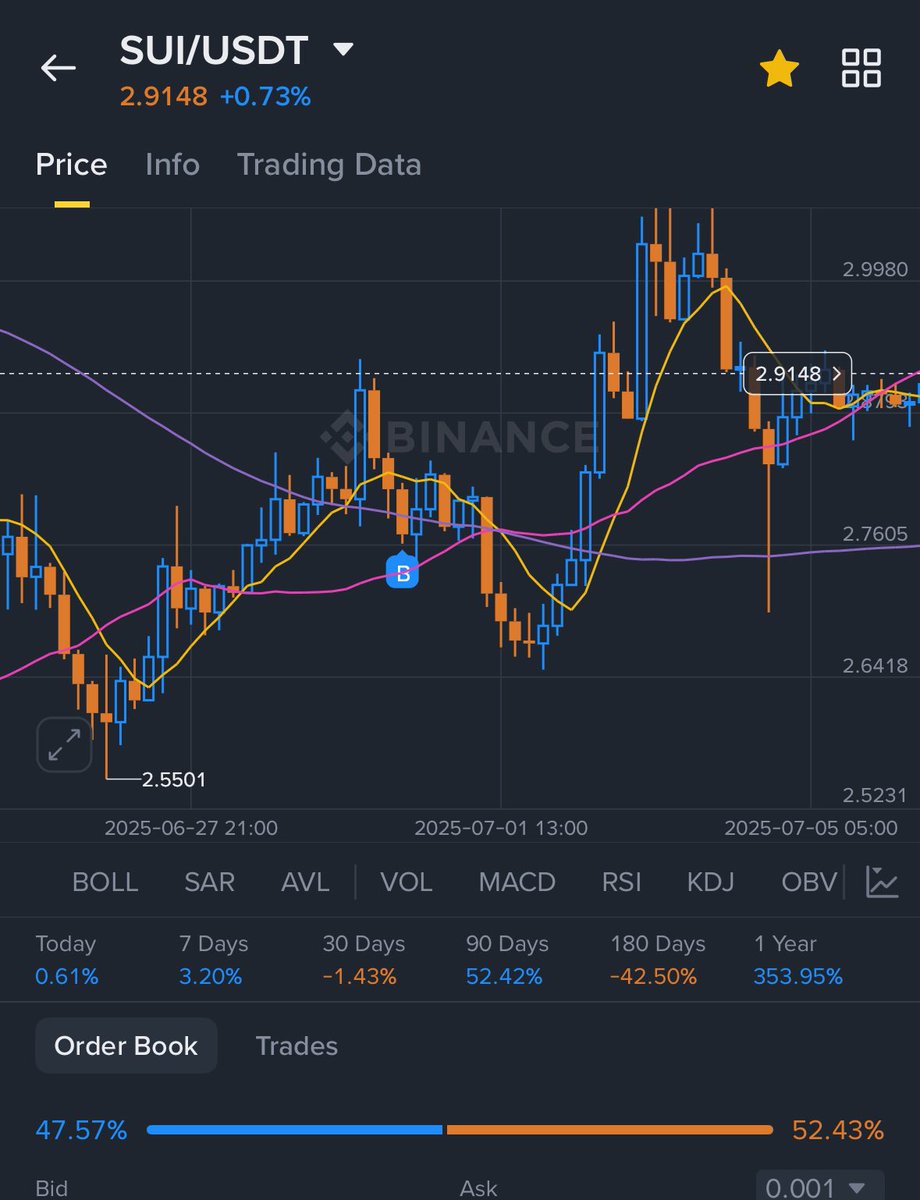Image resolution: width=920 pixels, height=1200 pixels.
Task: Expand the chart to fullscreen
Action: click(x=63, y=744)
